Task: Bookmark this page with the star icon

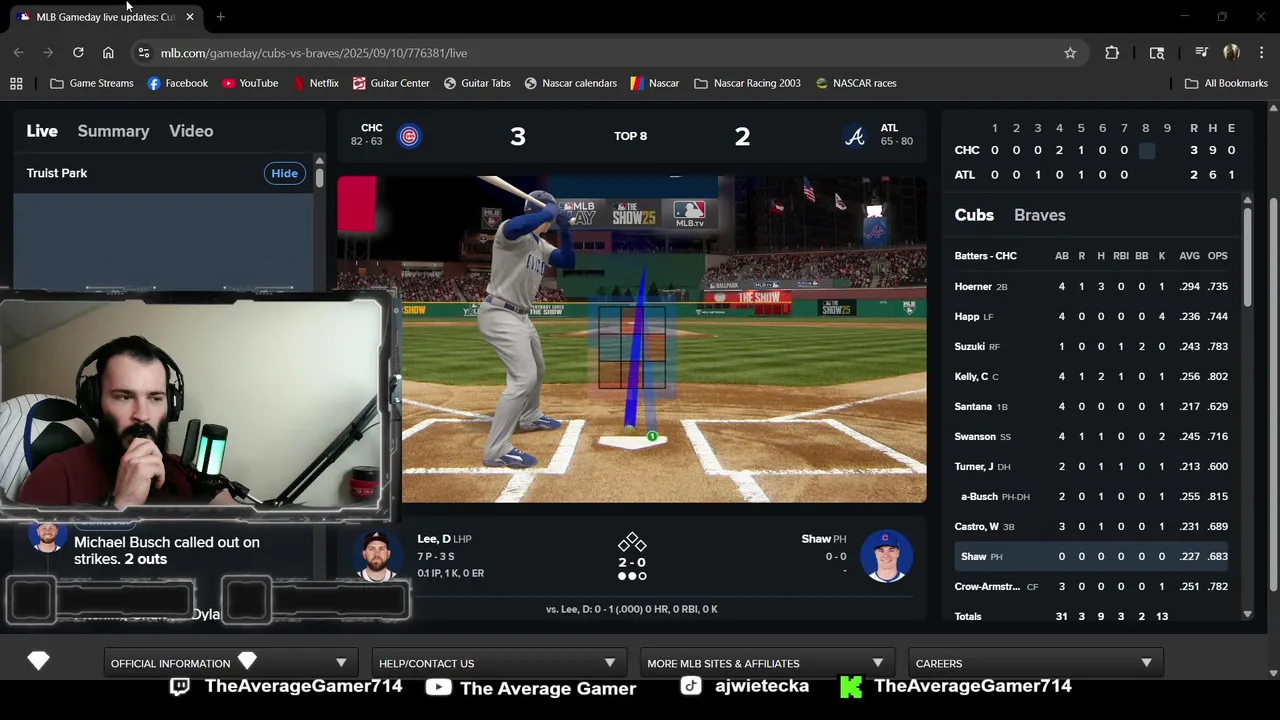Action: point(1070,53)
